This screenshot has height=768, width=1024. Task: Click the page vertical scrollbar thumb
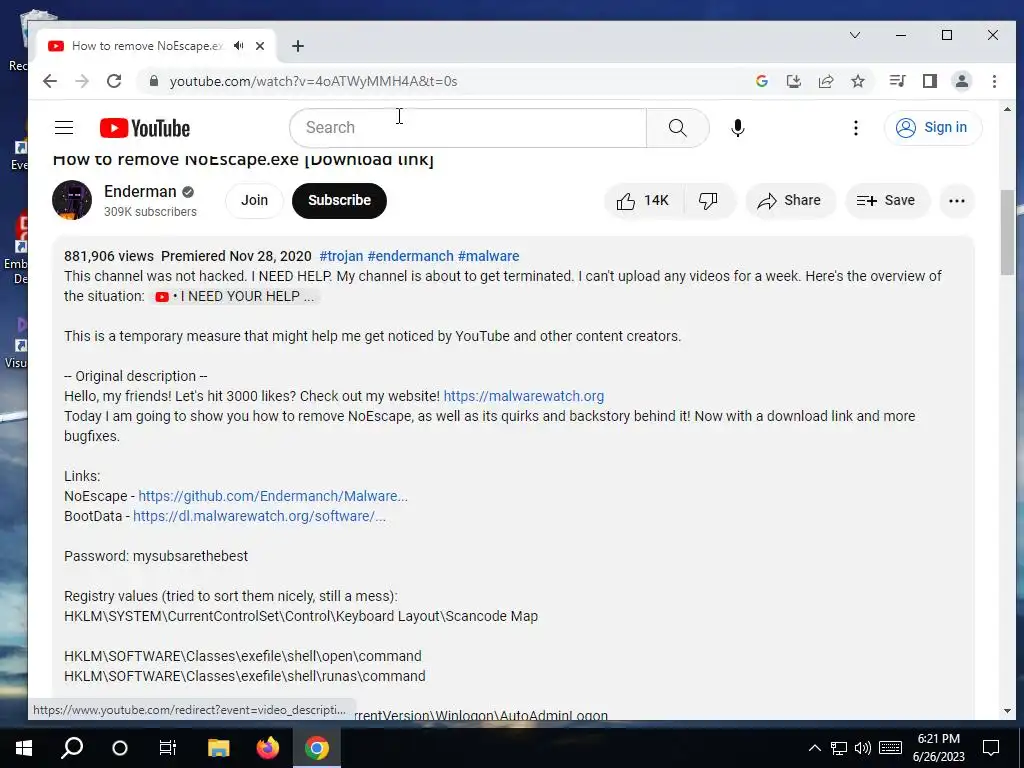pos(1007,233)
